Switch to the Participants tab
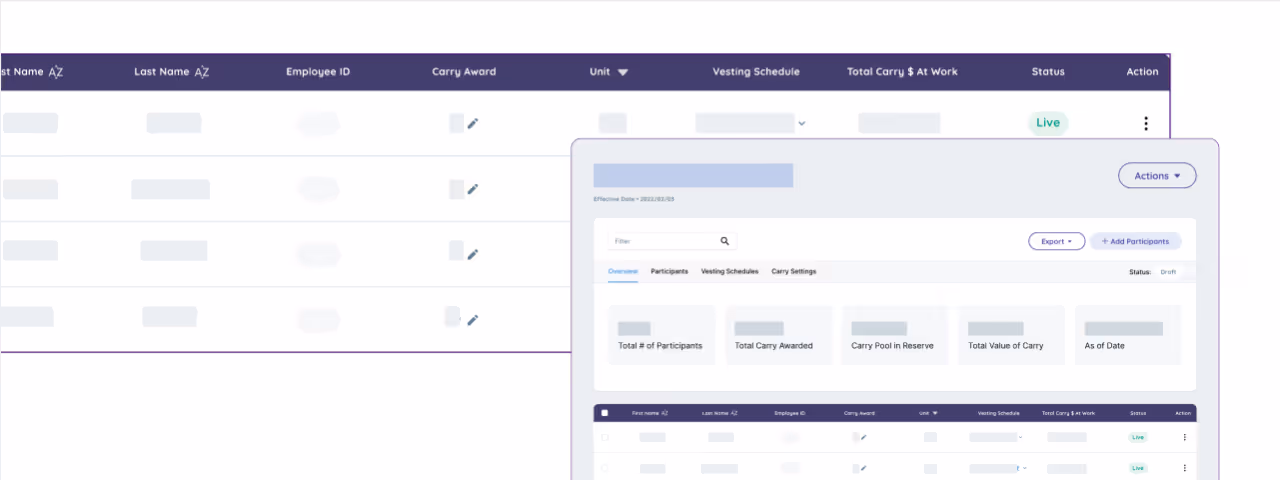 point(669,272)
